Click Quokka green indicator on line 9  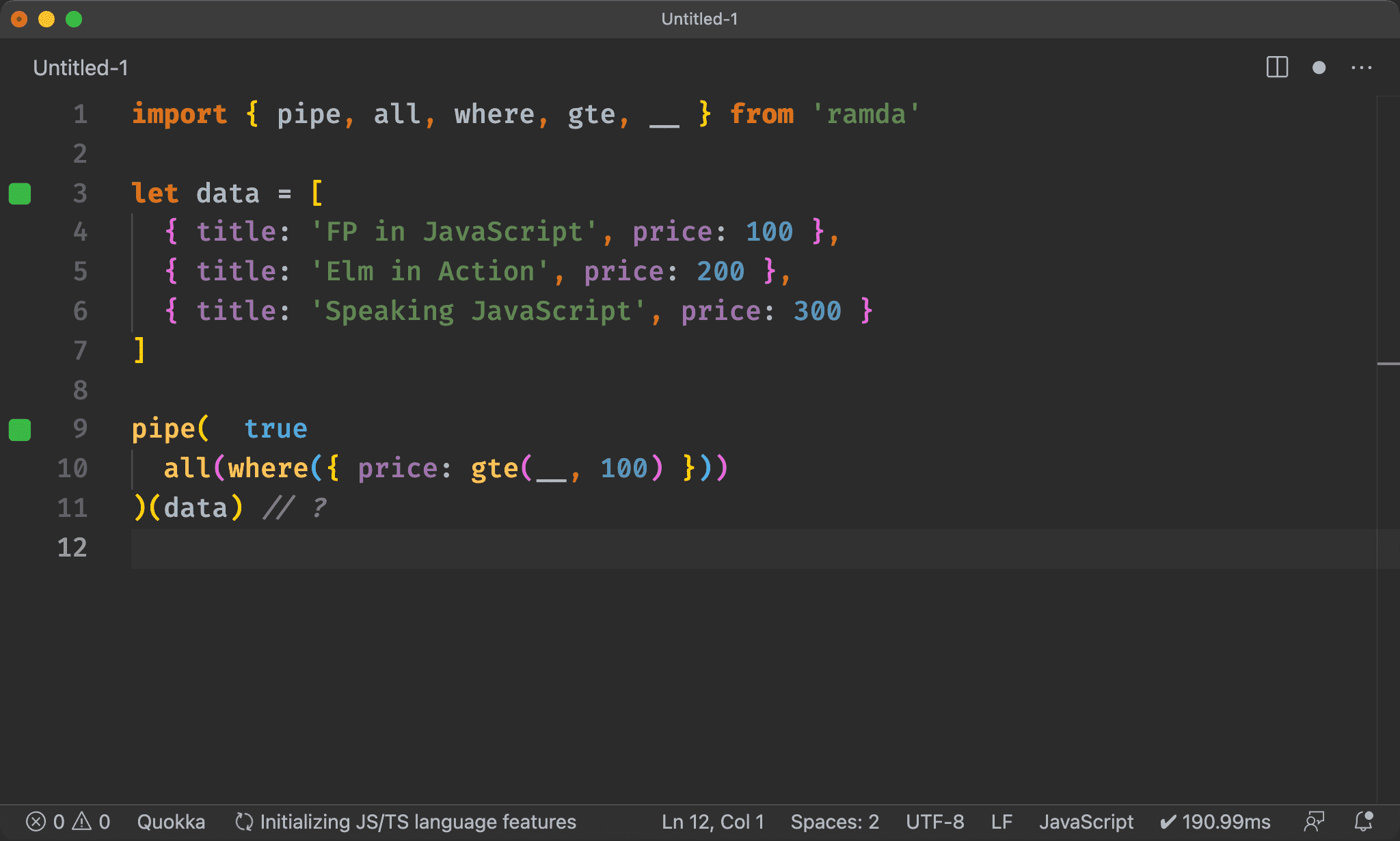point(20,430)
